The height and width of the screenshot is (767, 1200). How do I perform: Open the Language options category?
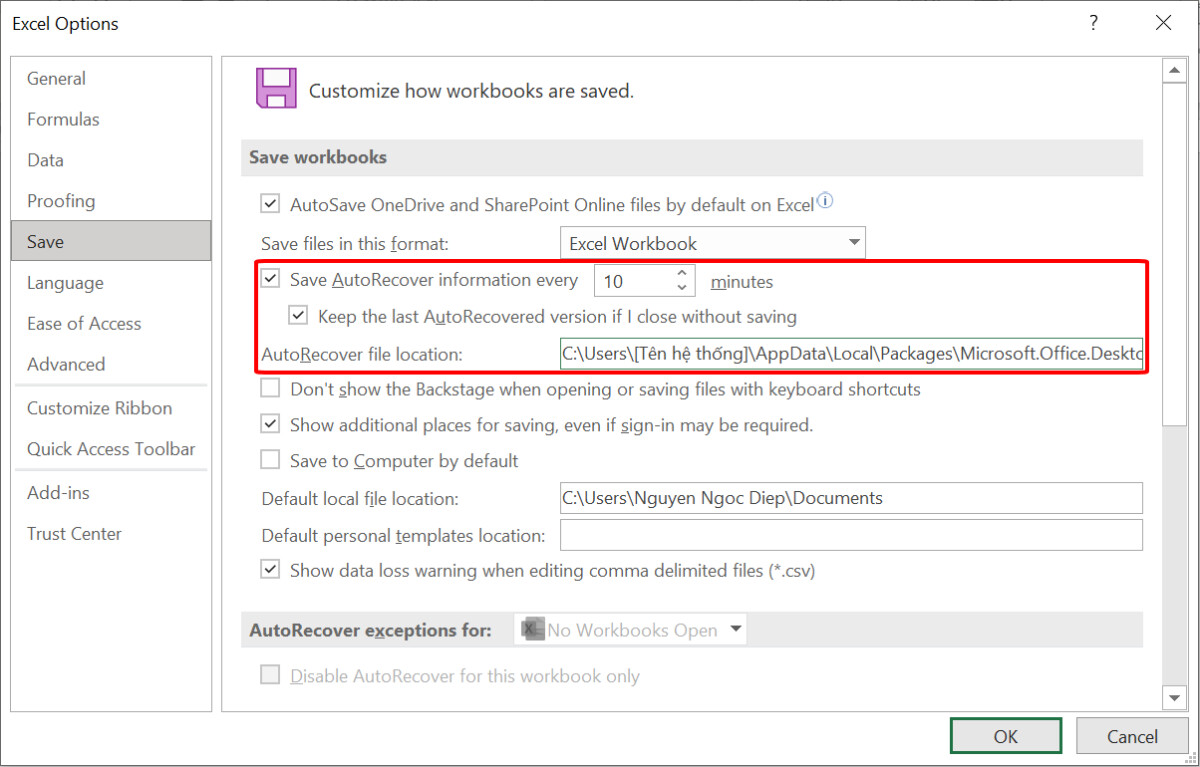tap(111, 283)
